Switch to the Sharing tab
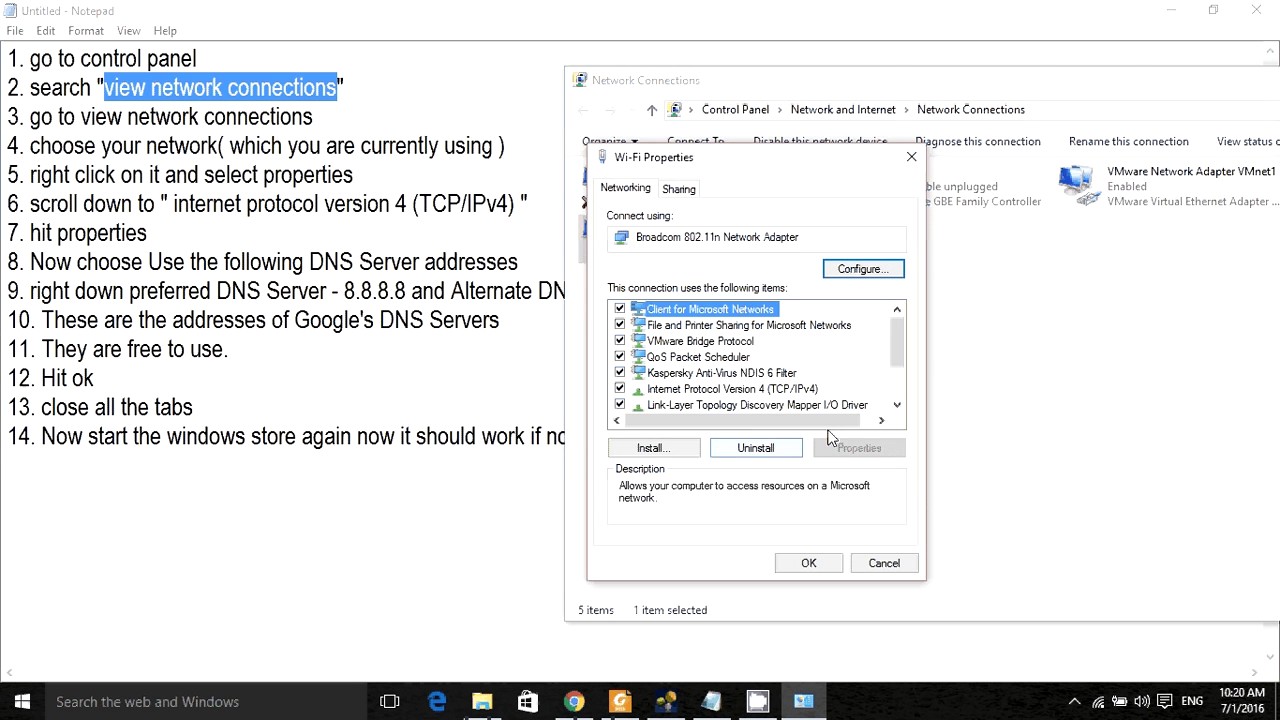This screenshot has height=720, width=1280. pos(679,189)
